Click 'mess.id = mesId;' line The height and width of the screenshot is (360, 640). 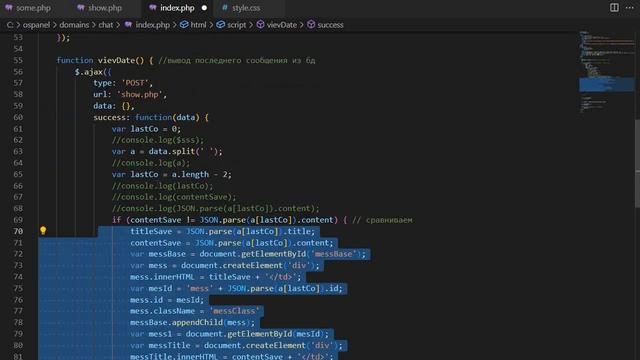[167, 300]
